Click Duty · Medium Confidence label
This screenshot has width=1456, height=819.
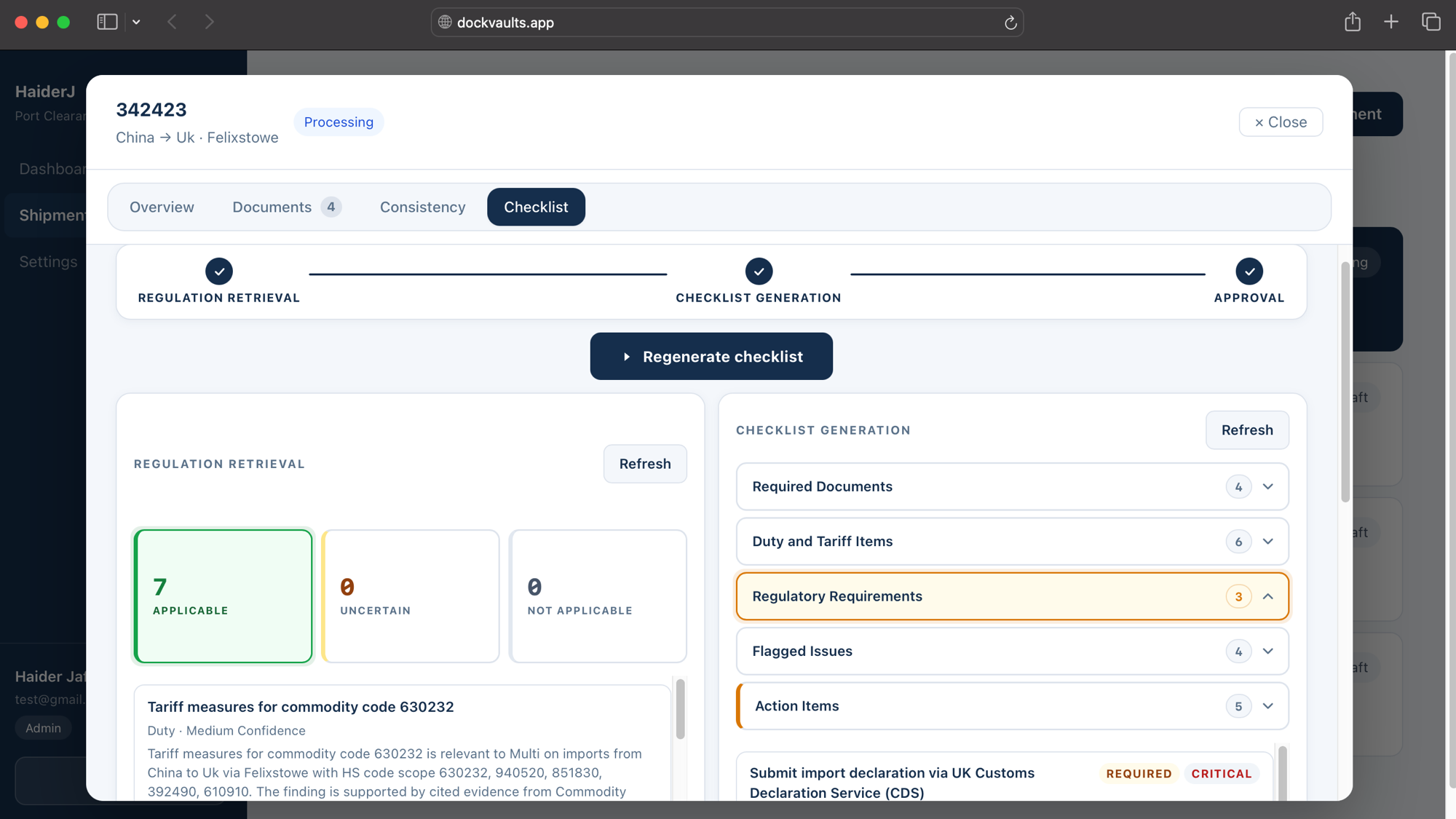pyautogui.click(x=226, y=730)
